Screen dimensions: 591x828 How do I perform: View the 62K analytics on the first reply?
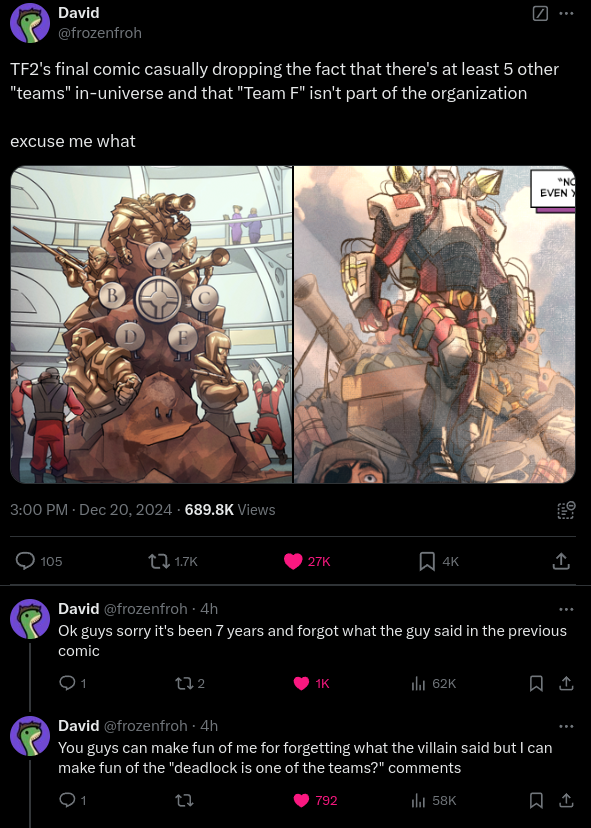433,683
